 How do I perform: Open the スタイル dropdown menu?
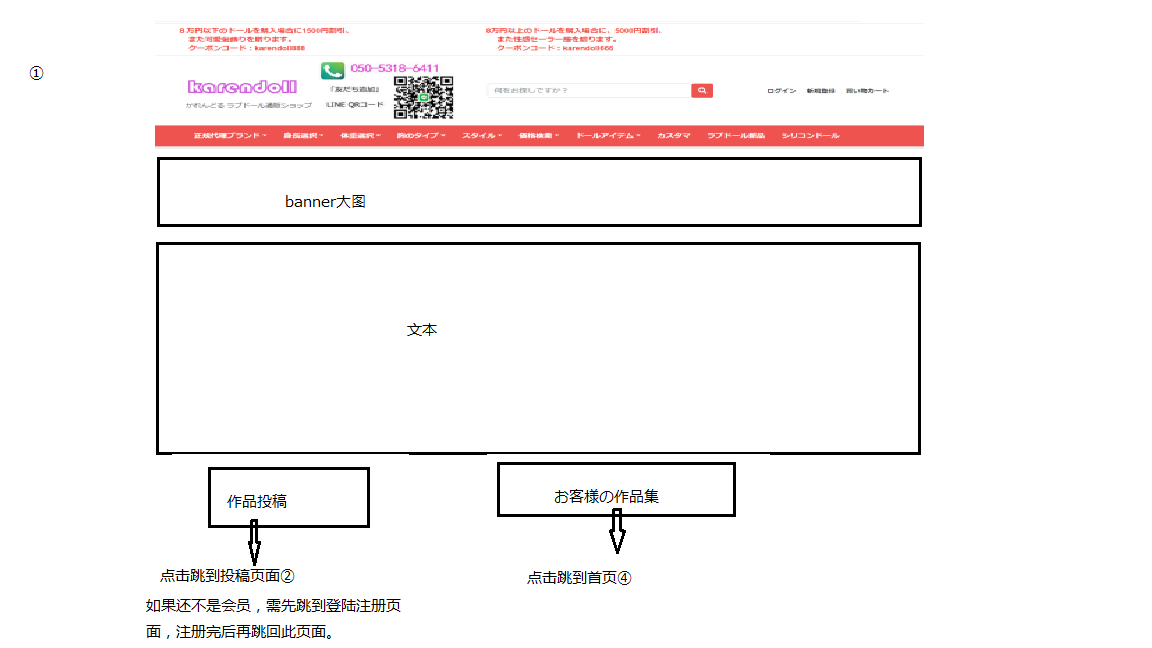[x=481, y=136]
